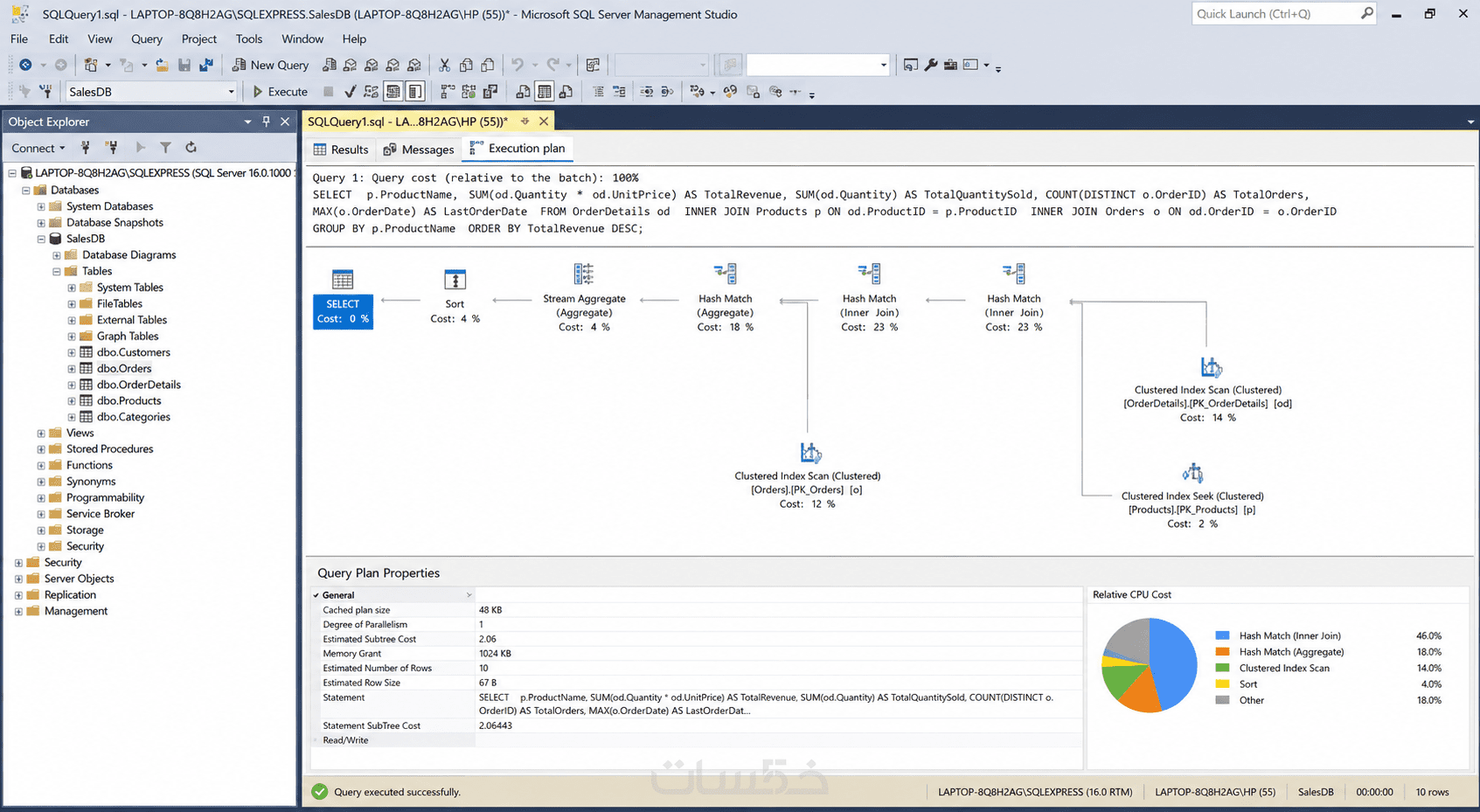This screenshot has height=812, width=1480.
Task: Select the OrderDetails Clustered Index Scan icon
Action: 1211,366
